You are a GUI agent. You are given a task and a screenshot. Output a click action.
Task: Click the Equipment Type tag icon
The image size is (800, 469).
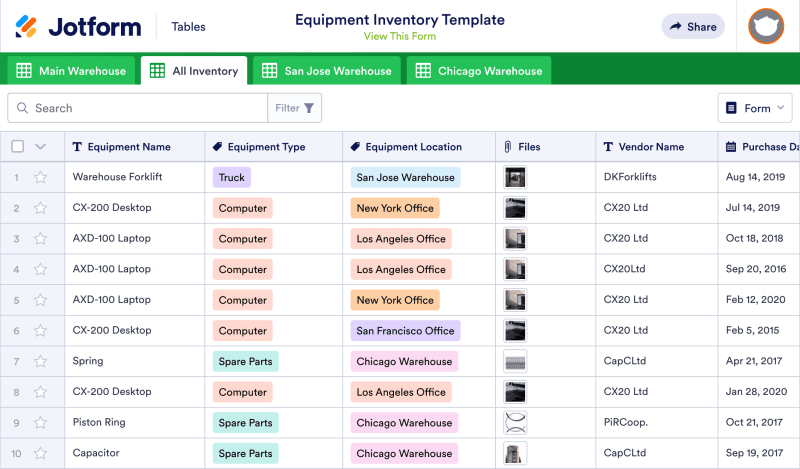[x=218, y=147]
